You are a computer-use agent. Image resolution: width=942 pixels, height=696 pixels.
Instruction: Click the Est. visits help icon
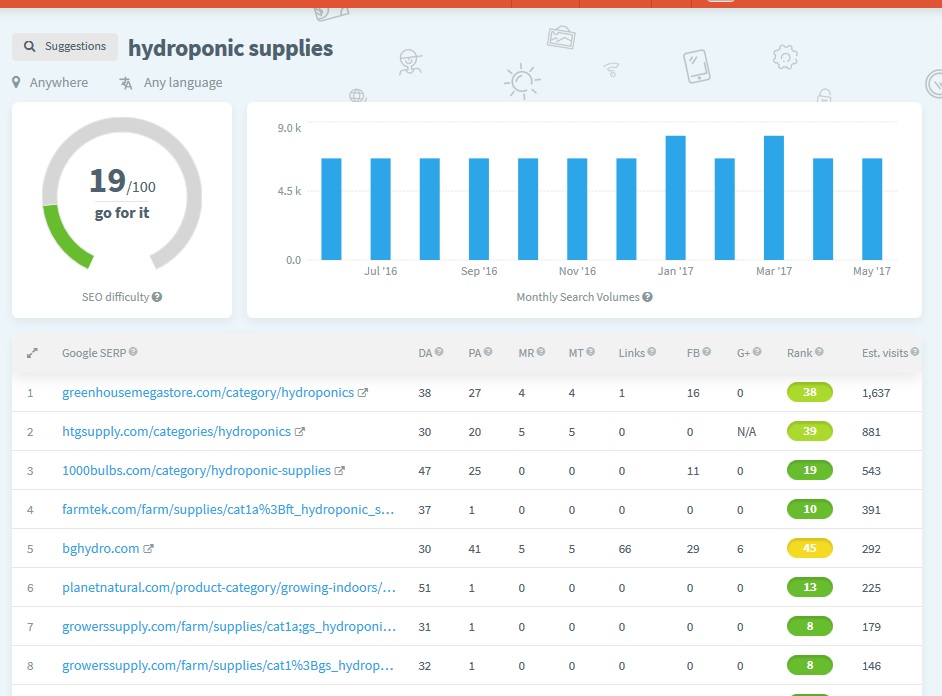(x=914, y=352)
